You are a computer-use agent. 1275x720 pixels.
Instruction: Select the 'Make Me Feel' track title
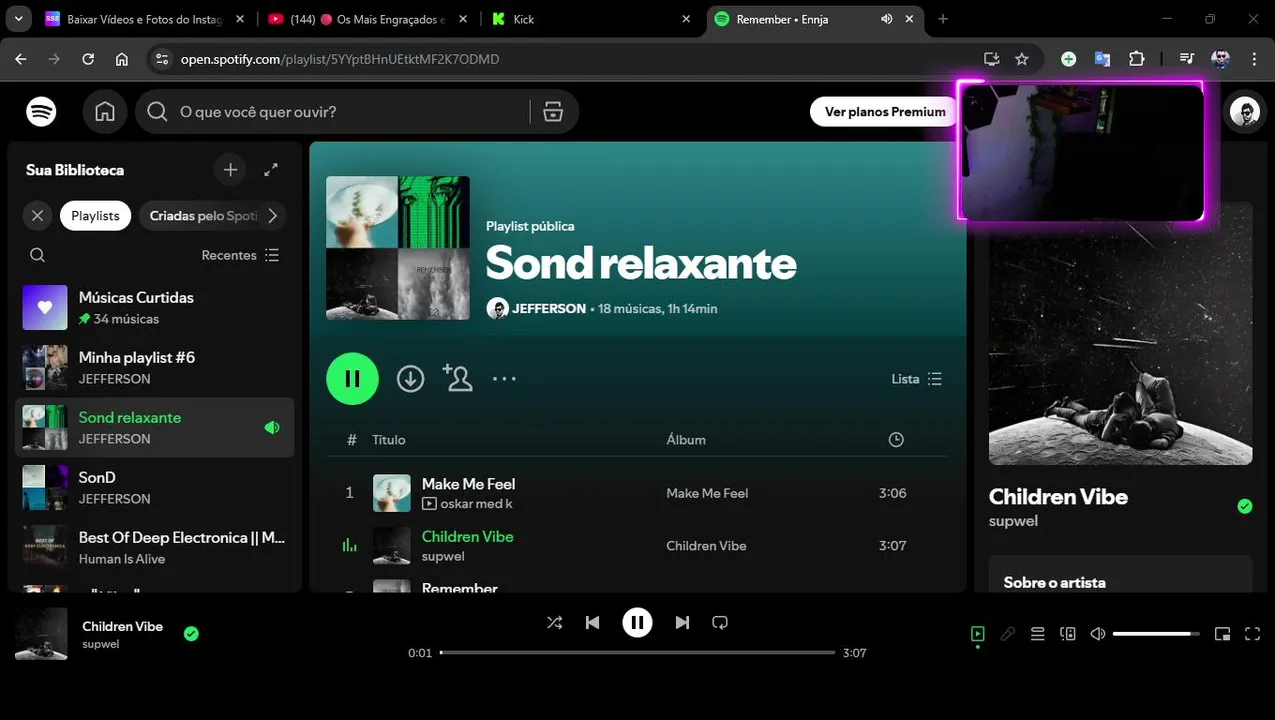(x=468, y=484)
